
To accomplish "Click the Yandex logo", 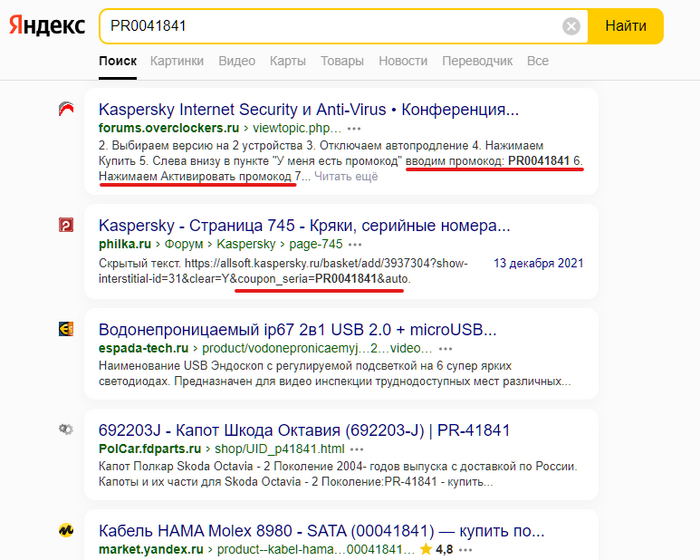I will pos(47,26).
